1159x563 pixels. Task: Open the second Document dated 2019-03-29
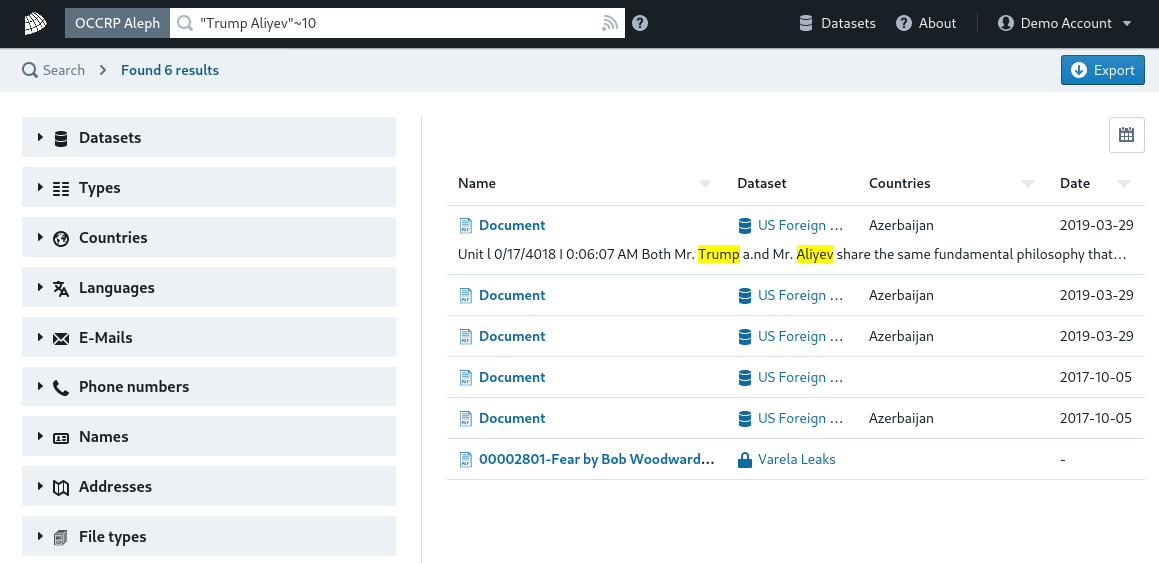click(511, 296)
